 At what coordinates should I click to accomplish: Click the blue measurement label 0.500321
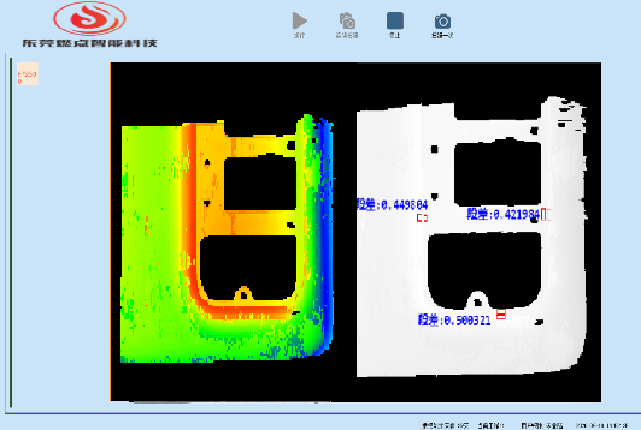454,320
